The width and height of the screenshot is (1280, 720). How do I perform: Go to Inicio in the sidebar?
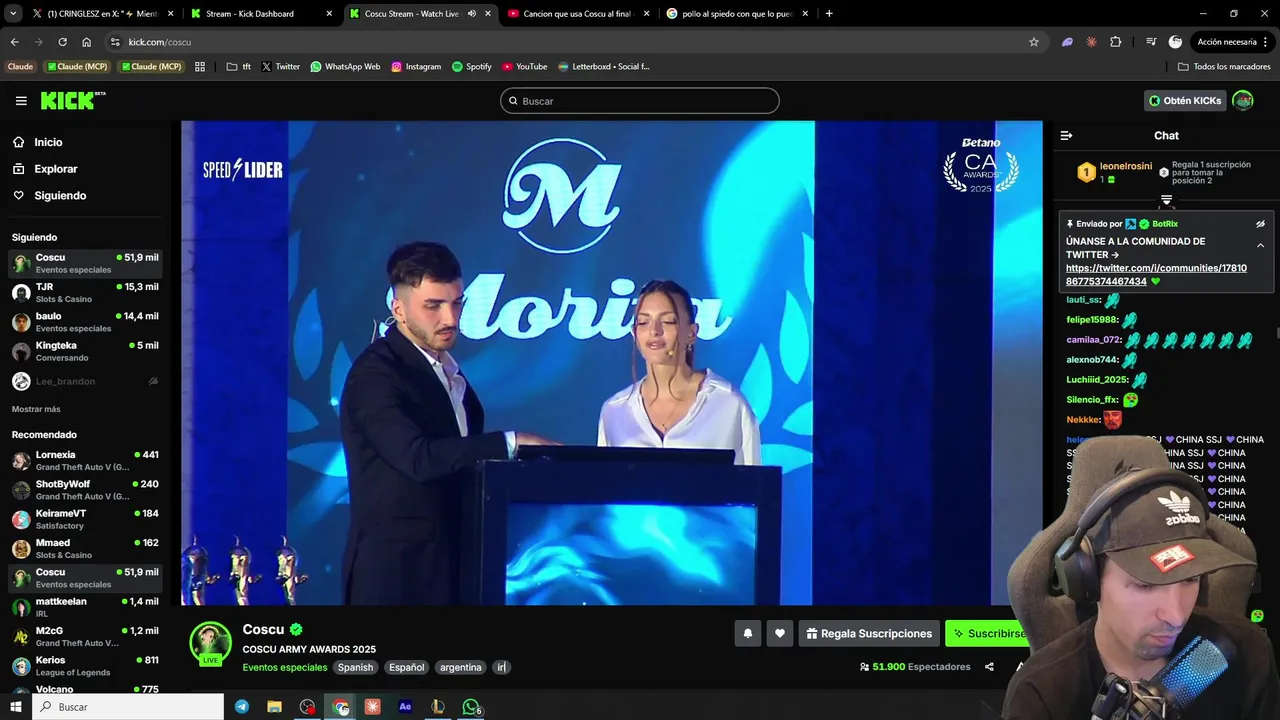48,142
